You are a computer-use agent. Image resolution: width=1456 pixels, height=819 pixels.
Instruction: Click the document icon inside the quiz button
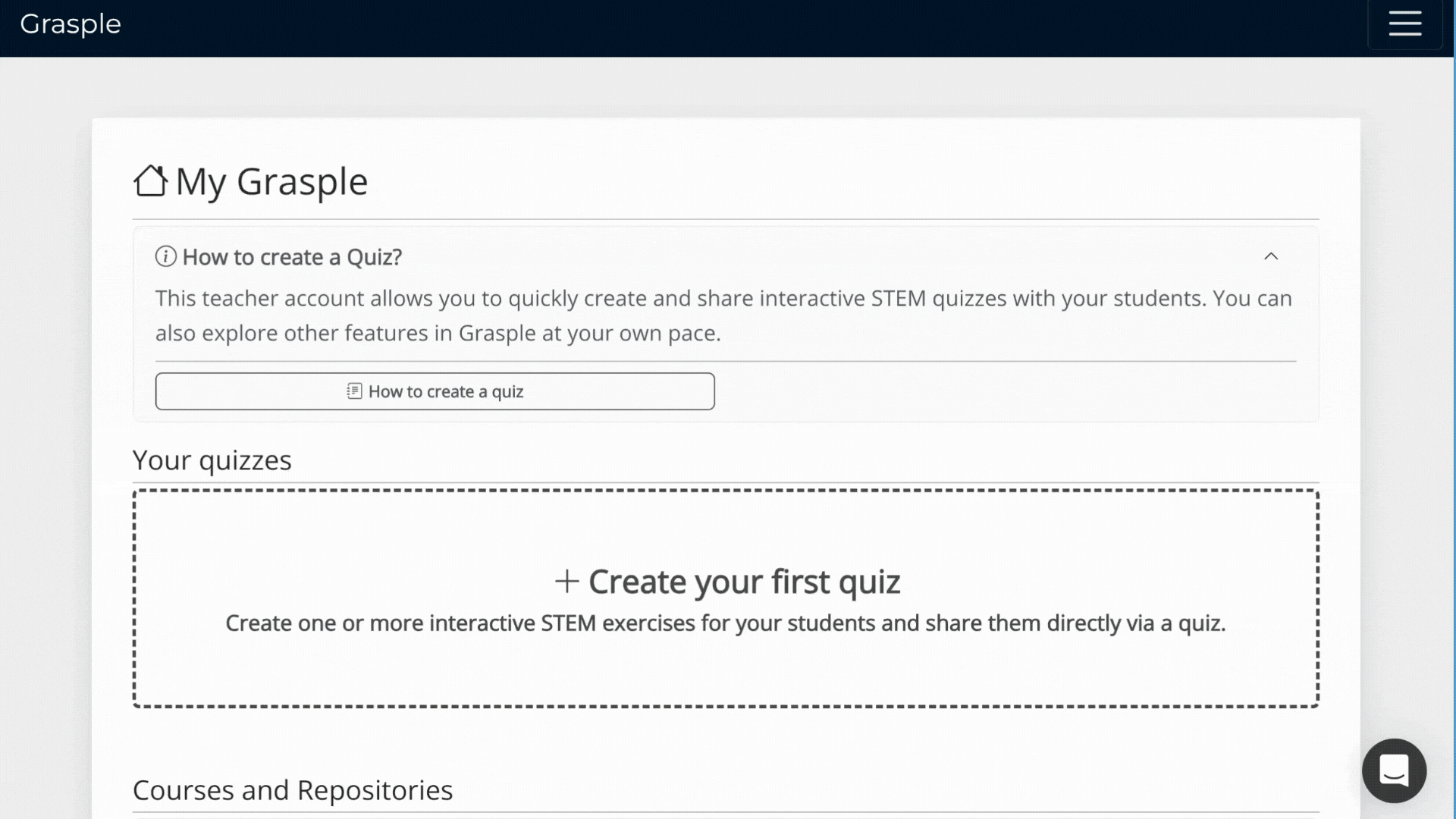(353, 391)
